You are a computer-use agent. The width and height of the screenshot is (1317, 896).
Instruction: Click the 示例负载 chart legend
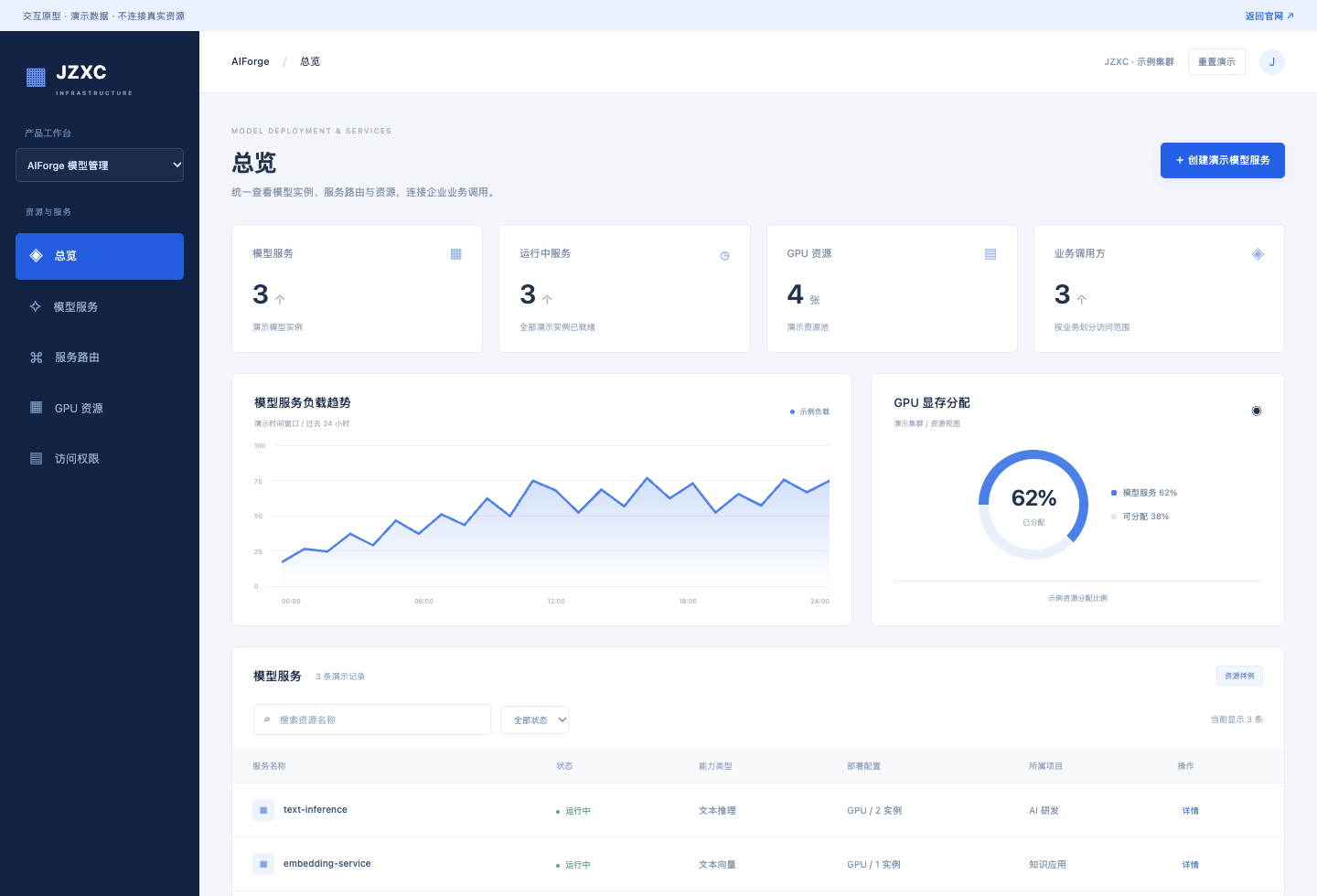coord(810,412)
